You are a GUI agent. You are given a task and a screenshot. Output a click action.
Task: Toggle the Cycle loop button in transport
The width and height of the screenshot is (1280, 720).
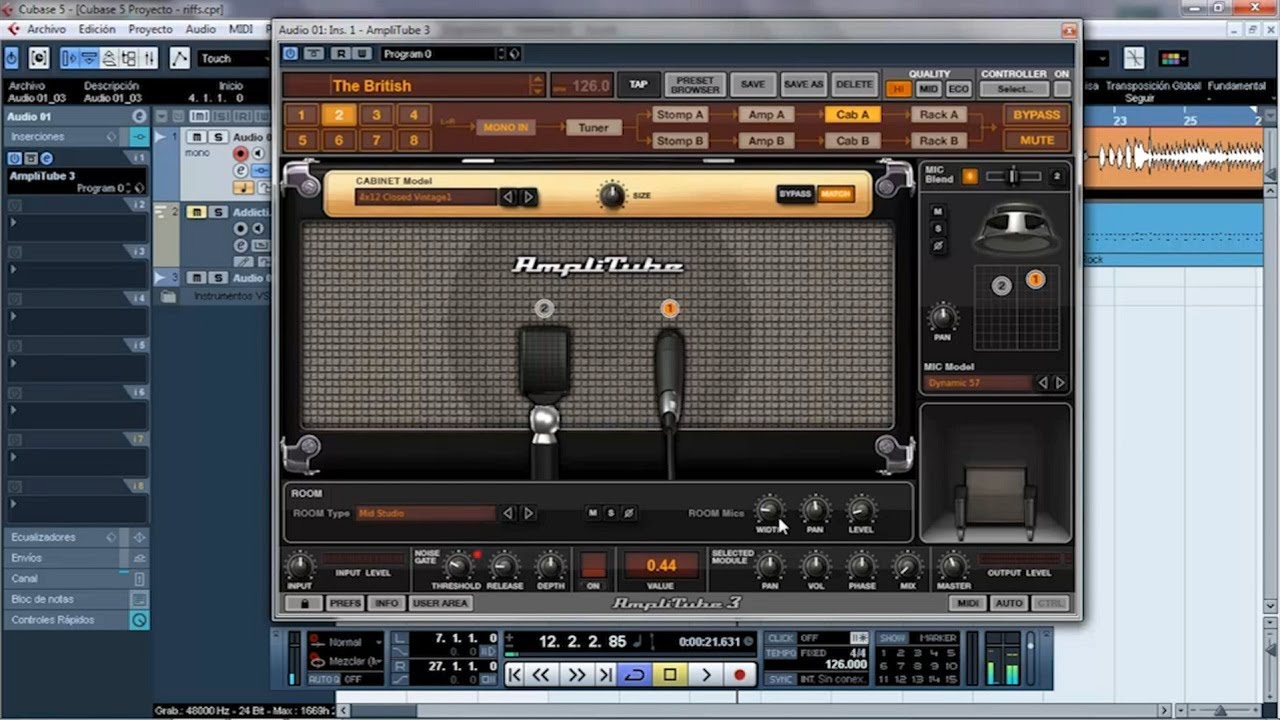634,675
